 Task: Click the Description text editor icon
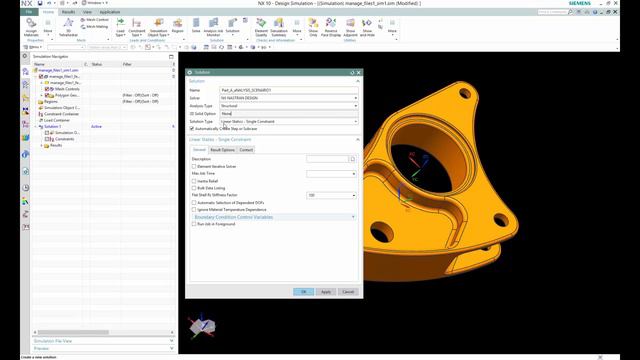(x=353, y=159)
